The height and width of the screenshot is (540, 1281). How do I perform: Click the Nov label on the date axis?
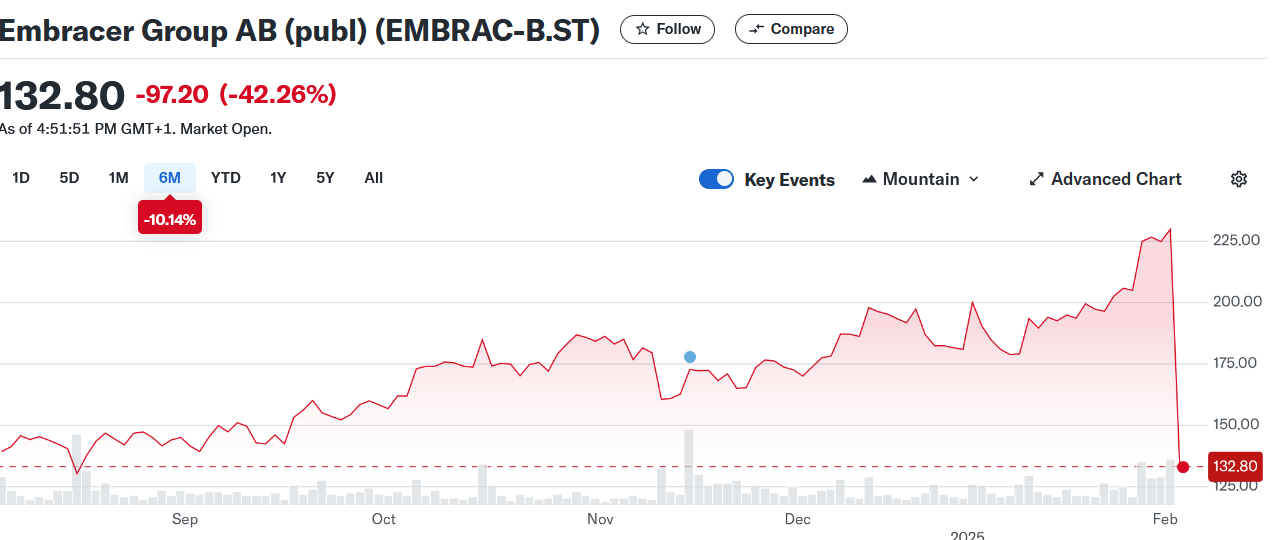pos(600,519)
